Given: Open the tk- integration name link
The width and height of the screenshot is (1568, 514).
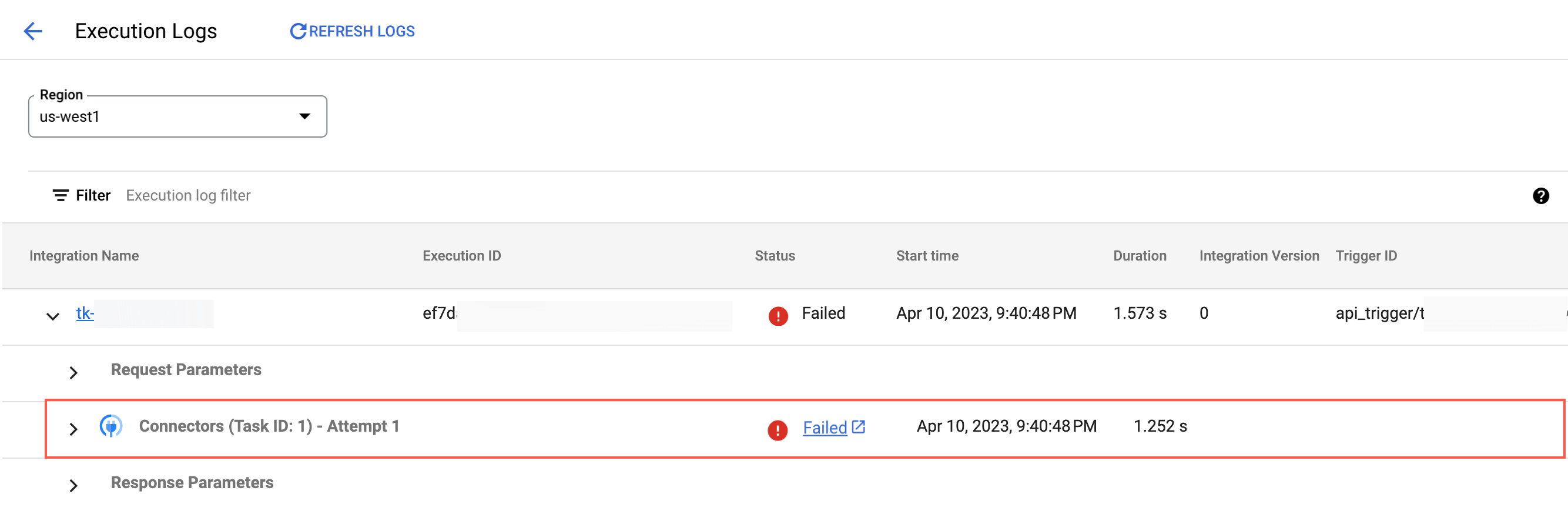Looking at the screenshot, I should coord(85,313).
